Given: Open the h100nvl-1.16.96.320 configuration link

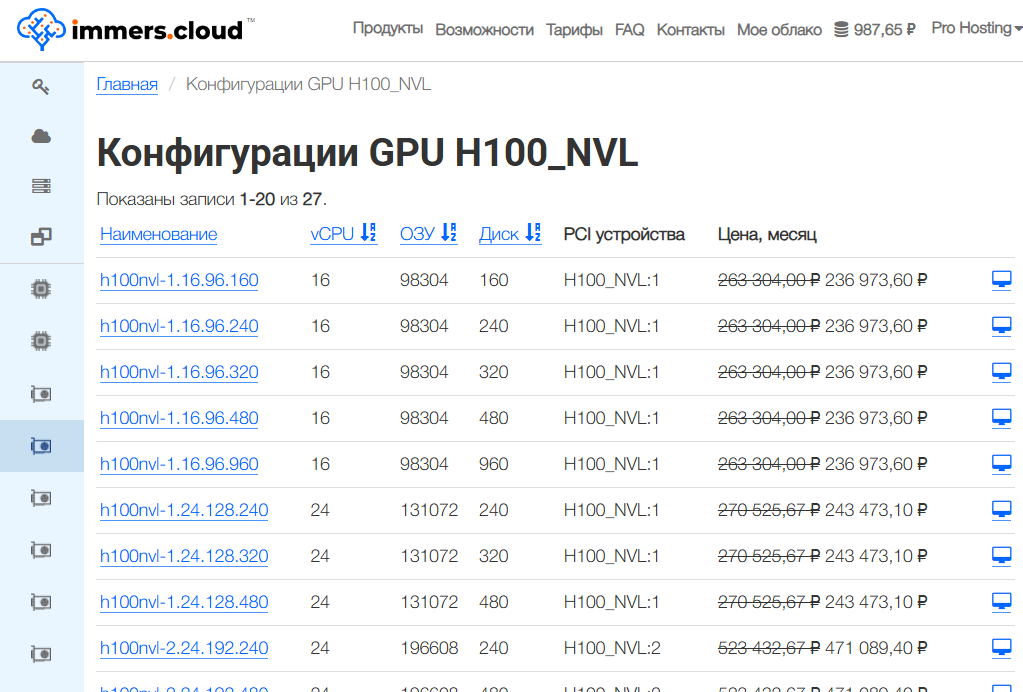Looking at the screenshot, I should click(179, 372).
